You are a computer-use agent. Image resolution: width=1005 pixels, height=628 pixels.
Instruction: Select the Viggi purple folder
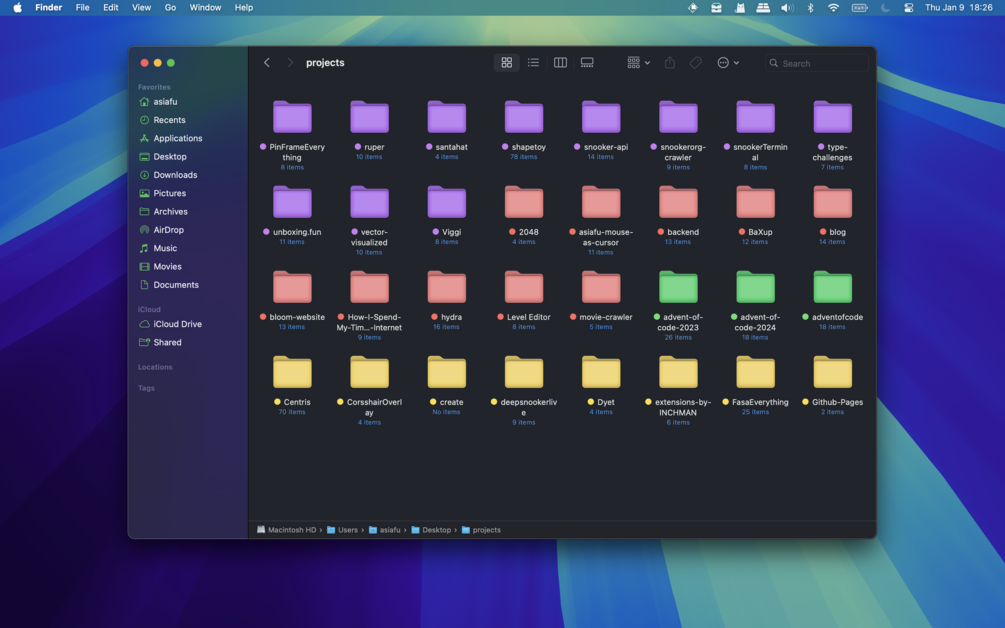coord(446,202)
